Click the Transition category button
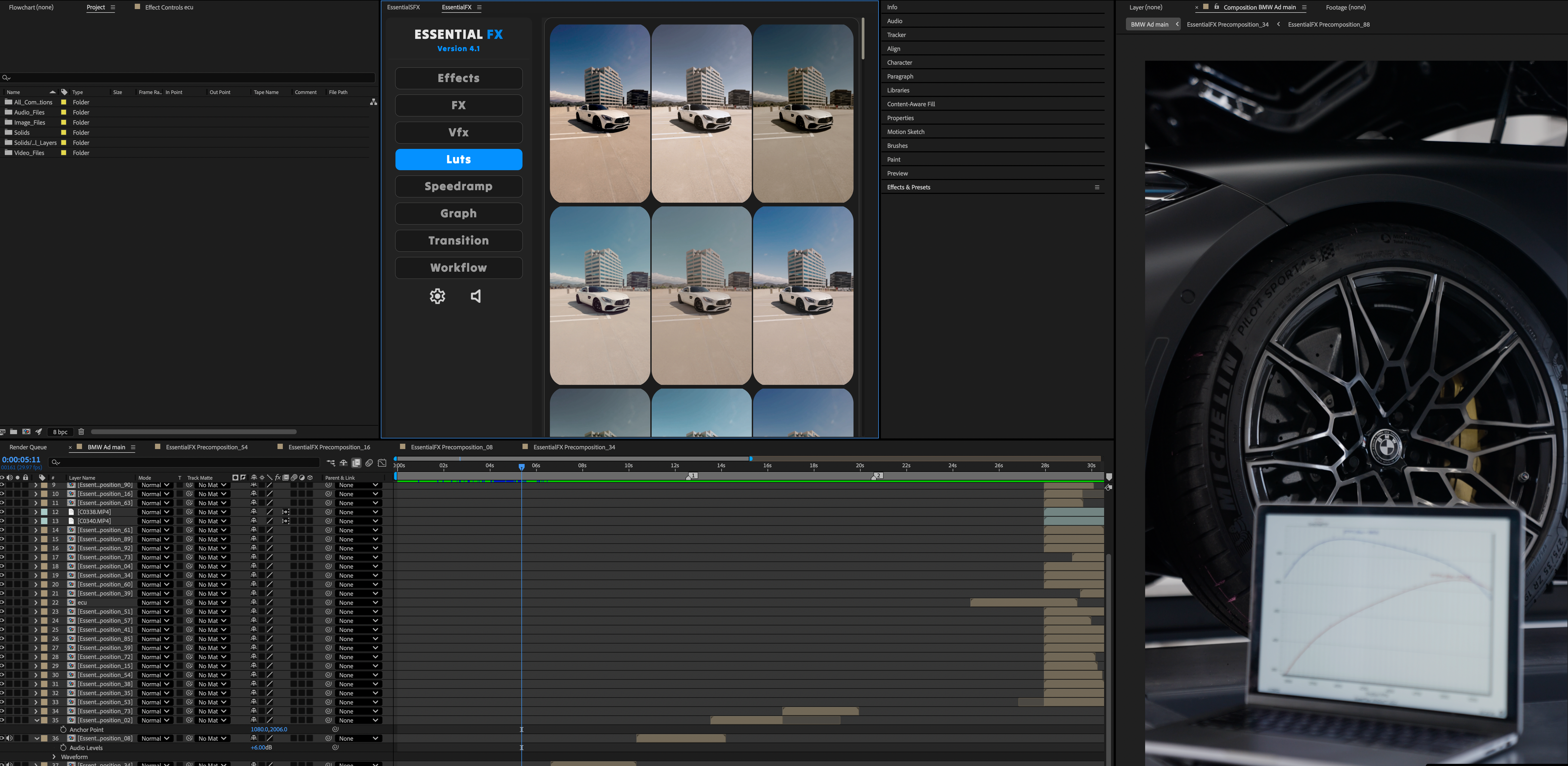This screenshot has height=766, width=1568. [x=458, y=241]
